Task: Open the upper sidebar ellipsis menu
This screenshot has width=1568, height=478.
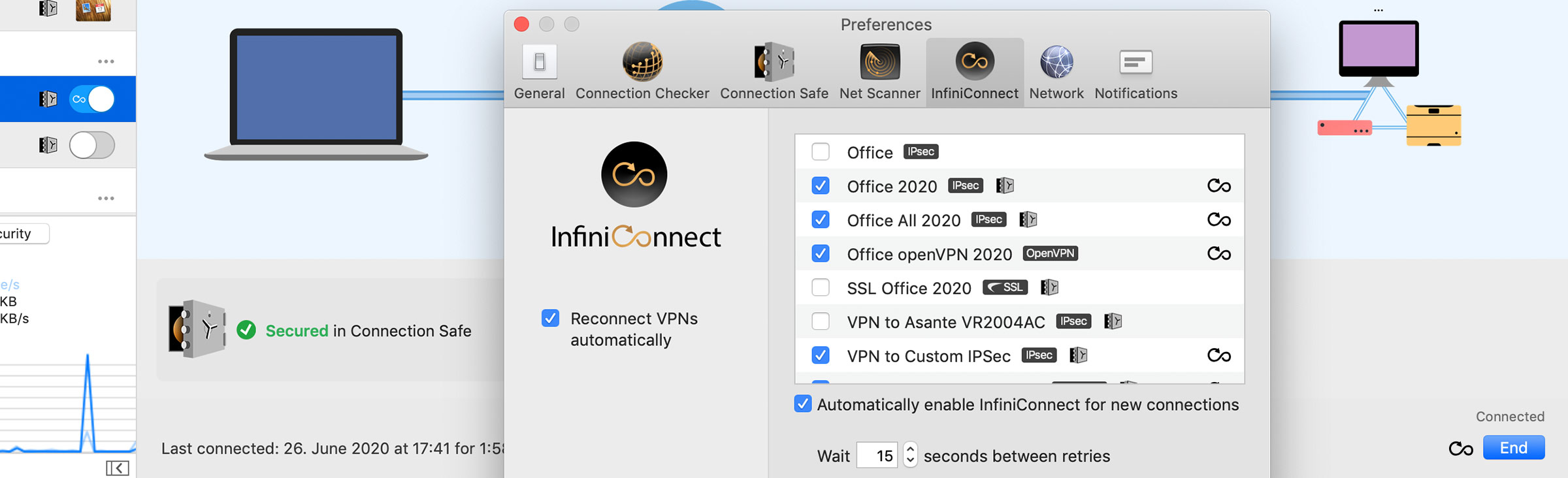Action: pos(106,61)
